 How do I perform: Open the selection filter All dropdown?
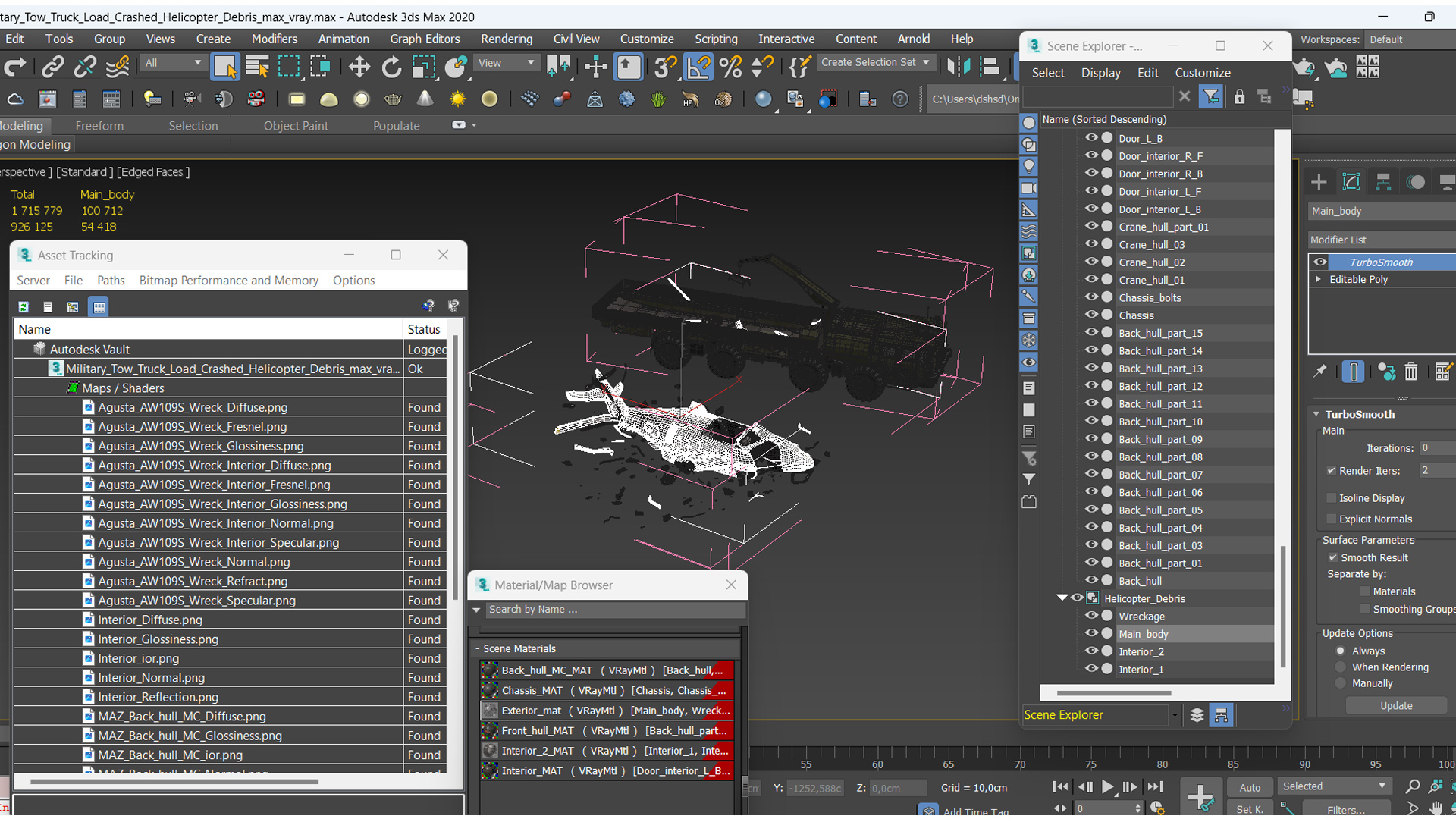point(173,63)
